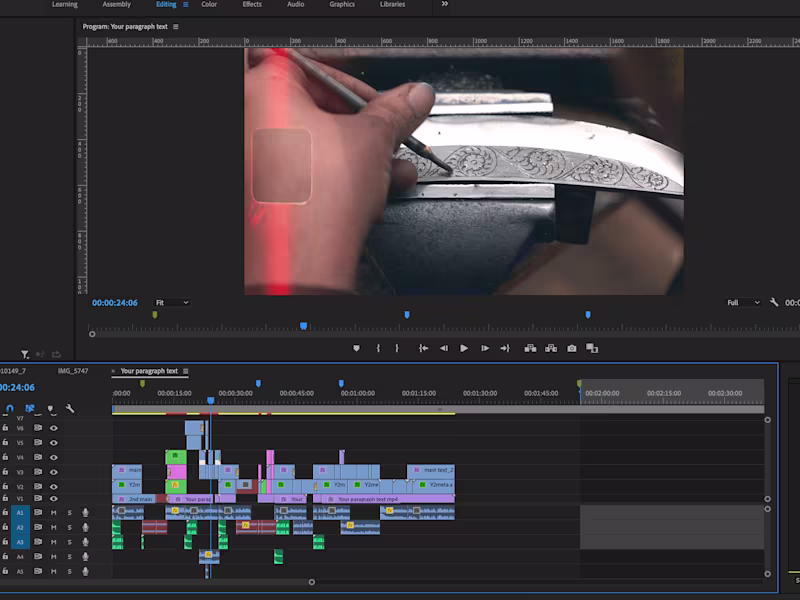Screen dimensions: 800x600
Task: Open the Full playback resolution dropdown
Action: [743, 302]
